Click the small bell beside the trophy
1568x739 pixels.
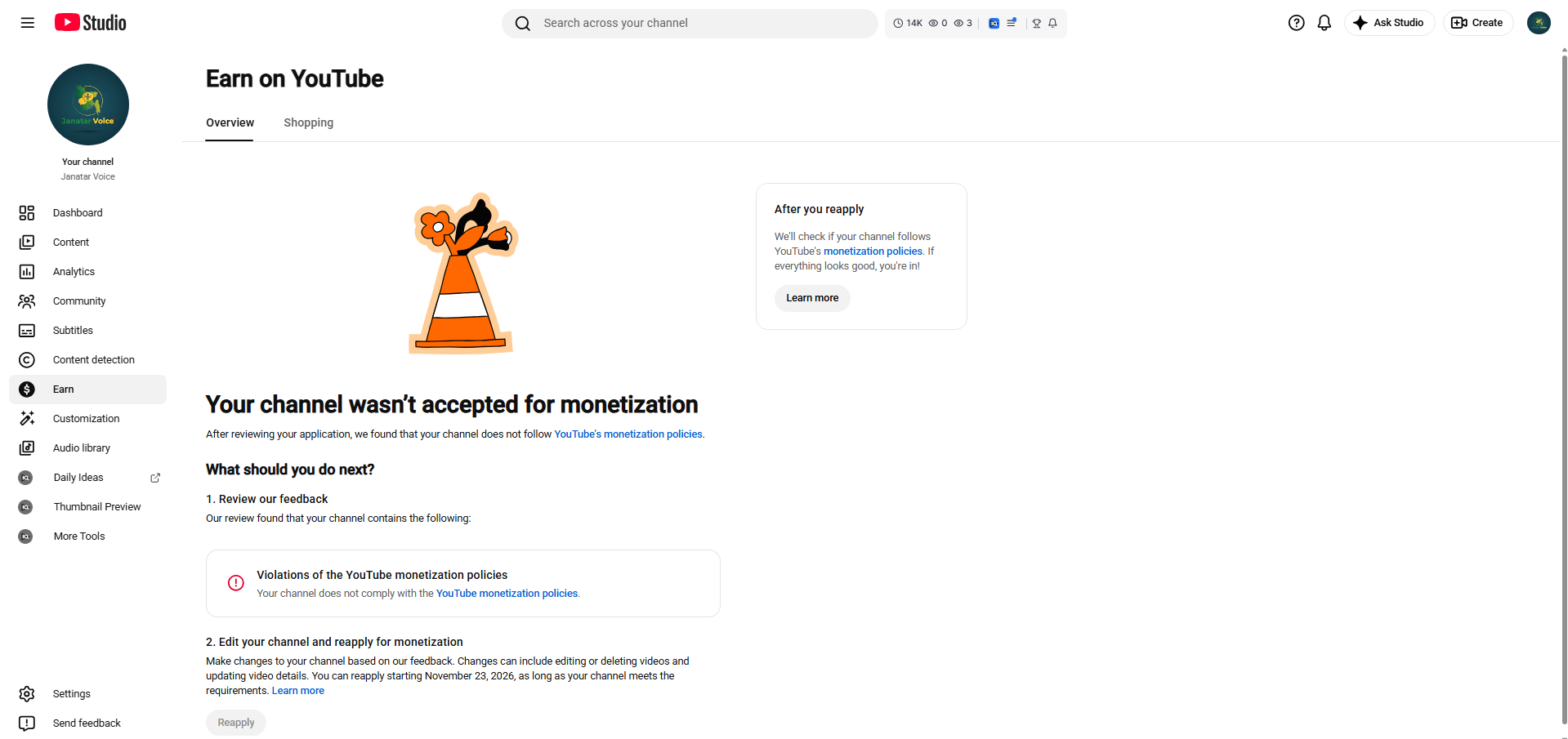point(1053,23)
